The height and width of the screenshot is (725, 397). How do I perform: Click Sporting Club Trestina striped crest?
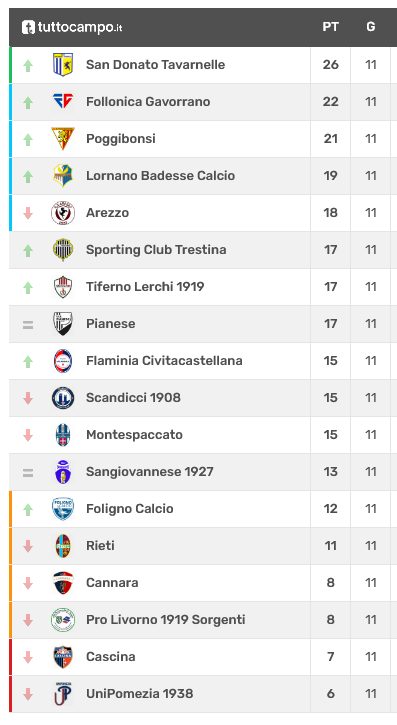(63, 250)
